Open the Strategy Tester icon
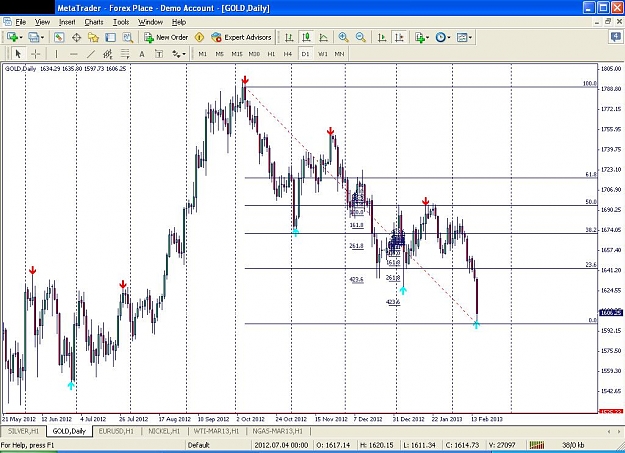Viewport: 625px width, 453px height. (128, 37)
